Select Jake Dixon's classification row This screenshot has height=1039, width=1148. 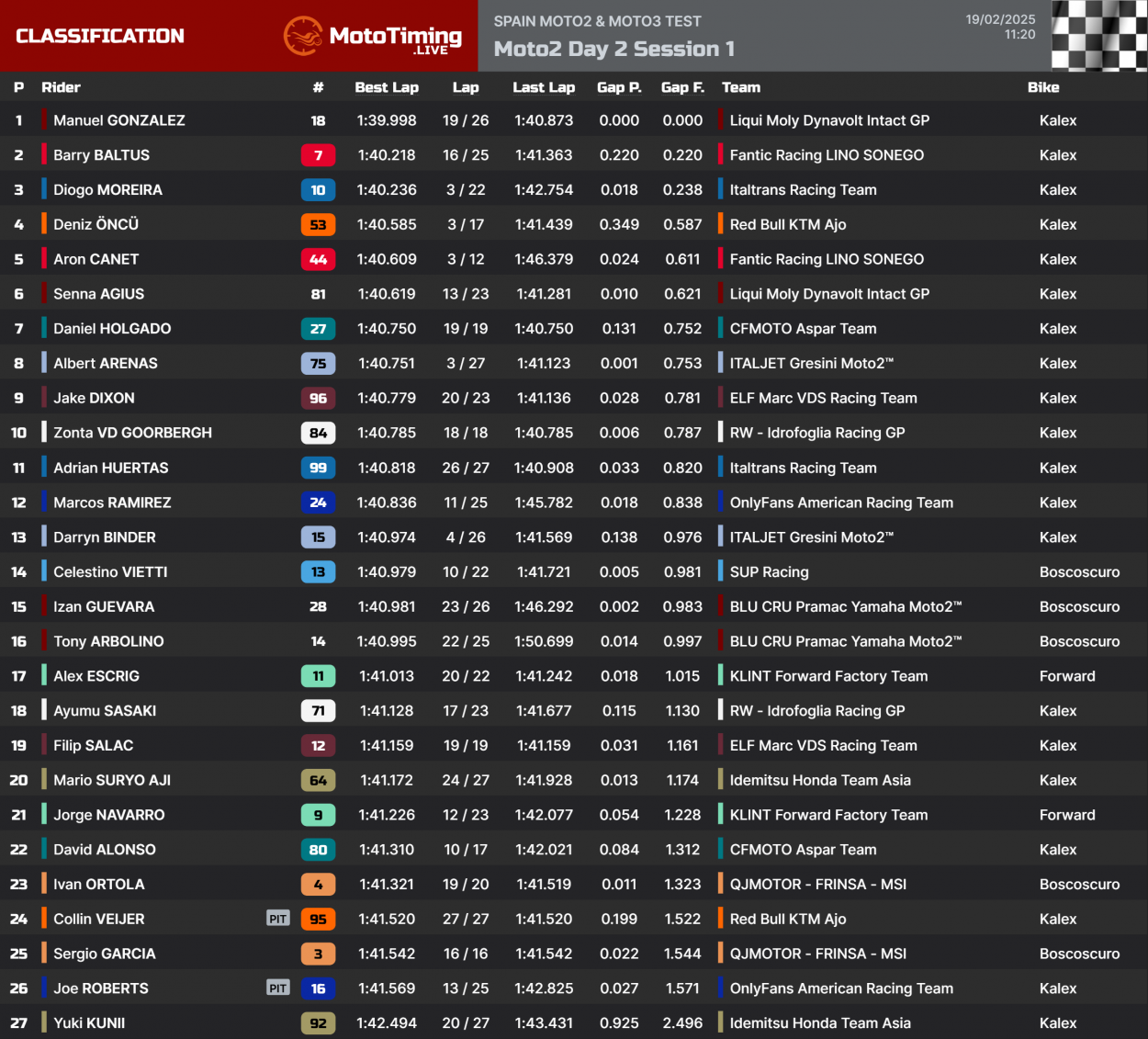tap(551, 398)
